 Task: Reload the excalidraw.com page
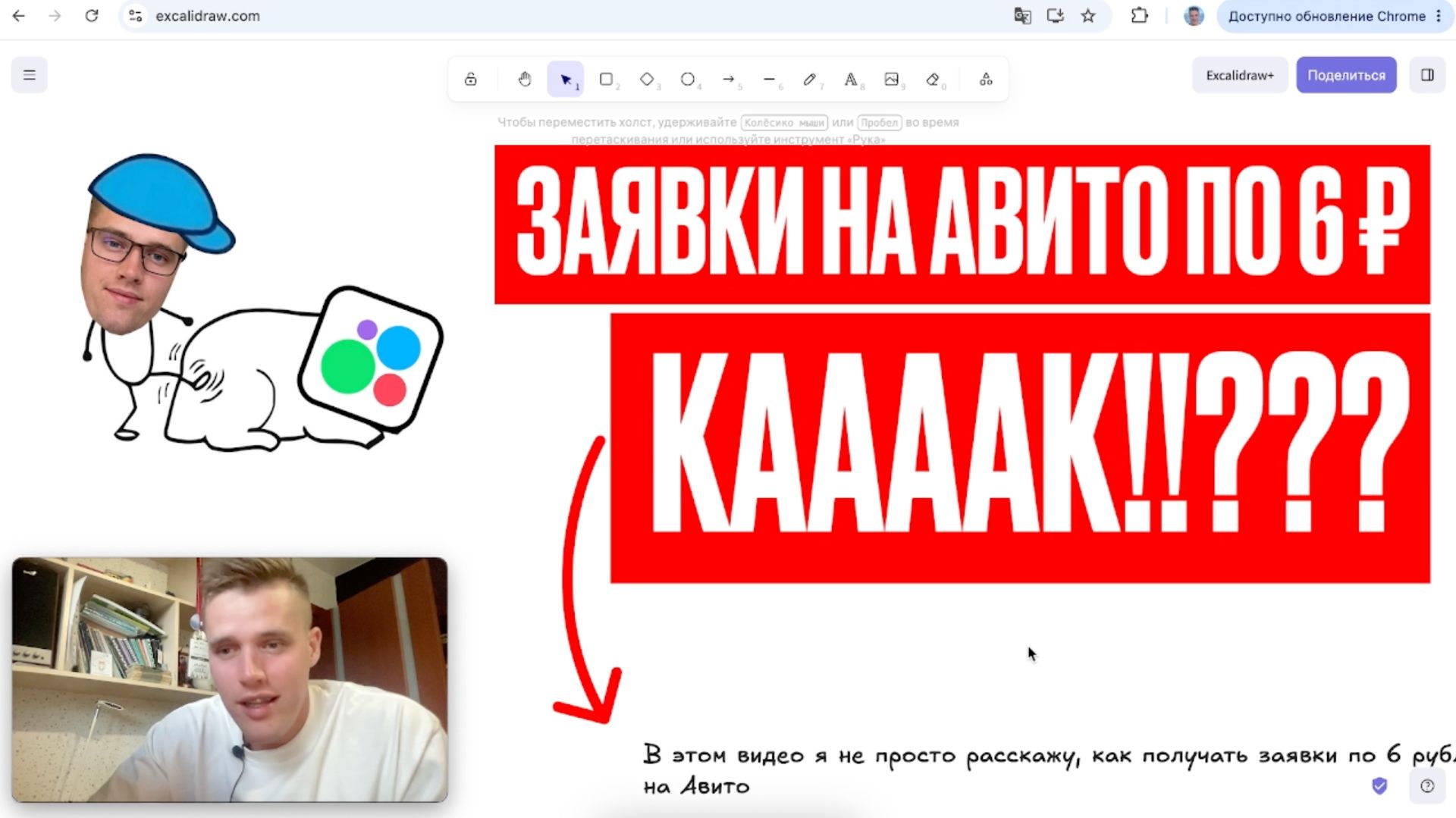[91, 16]
